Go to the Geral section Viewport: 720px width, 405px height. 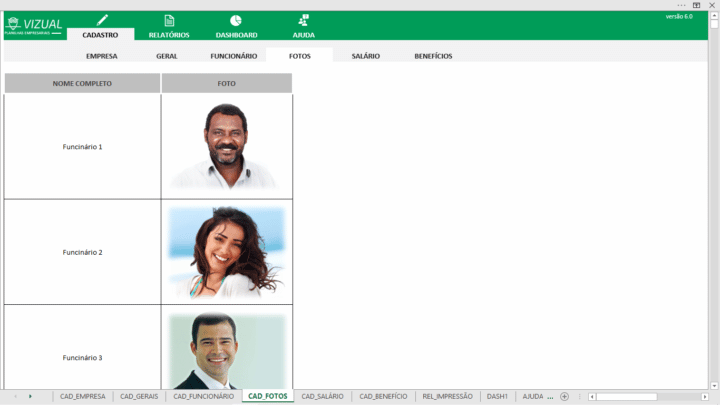coord(167,56)
